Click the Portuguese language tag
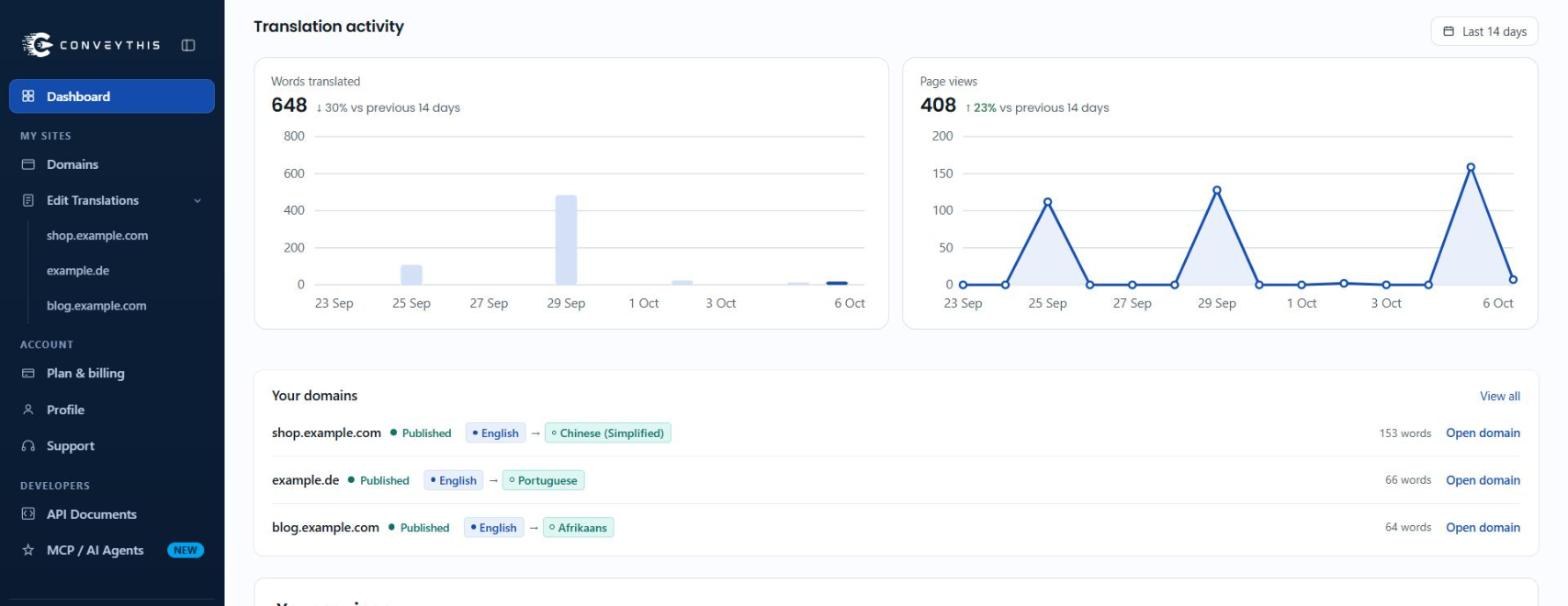Viewport: 1568px width, 606px height. [x=543, y=480]
